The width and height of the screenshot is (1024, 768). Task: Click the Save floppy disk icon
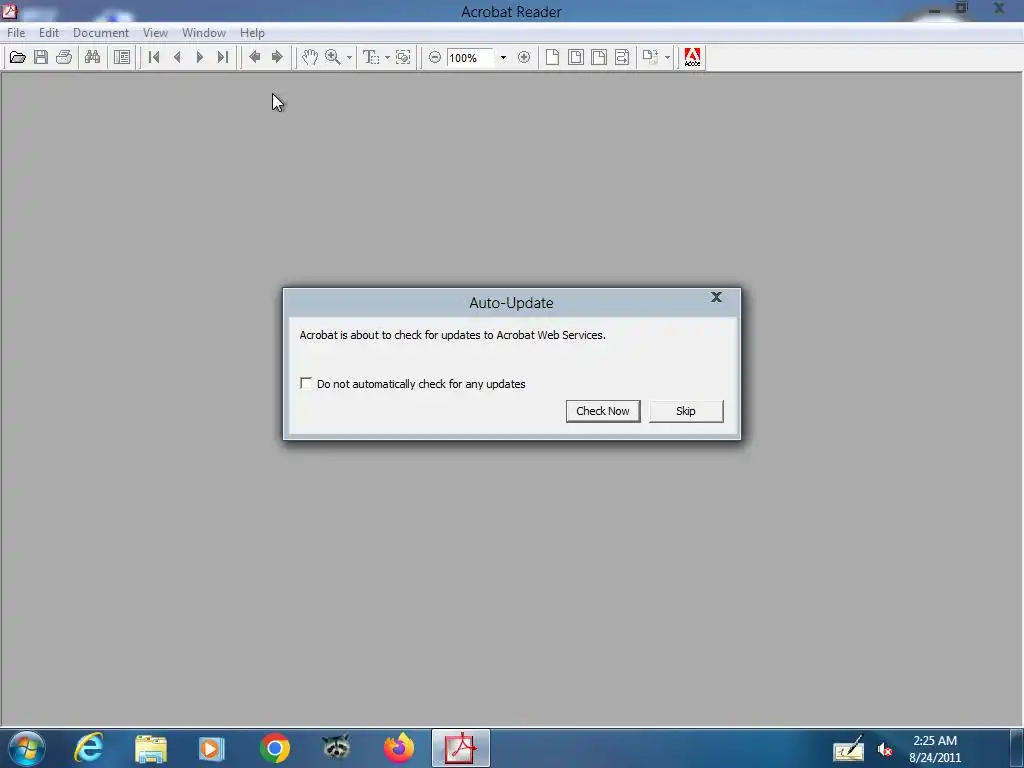point(41,57)
